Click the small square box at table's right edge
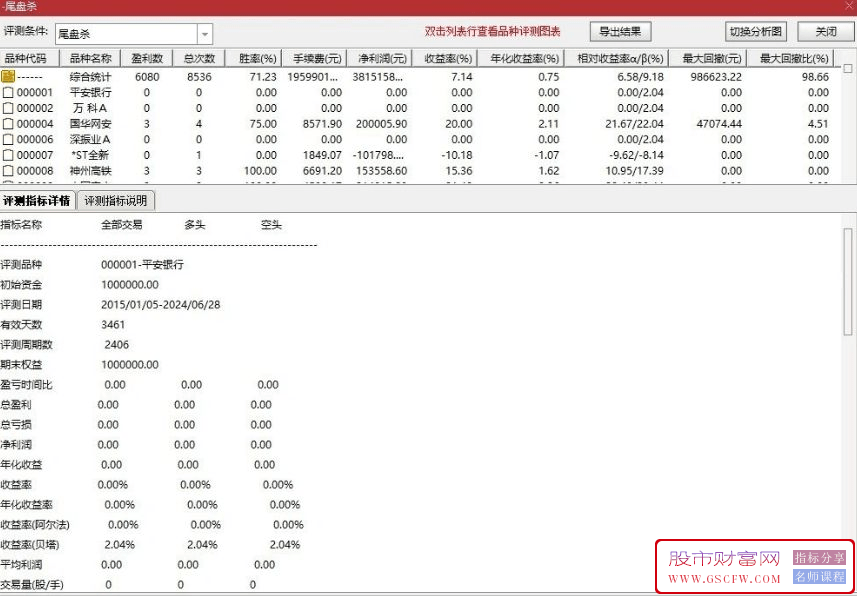Viewport: 857px width, 596px height. click(848, 69)
